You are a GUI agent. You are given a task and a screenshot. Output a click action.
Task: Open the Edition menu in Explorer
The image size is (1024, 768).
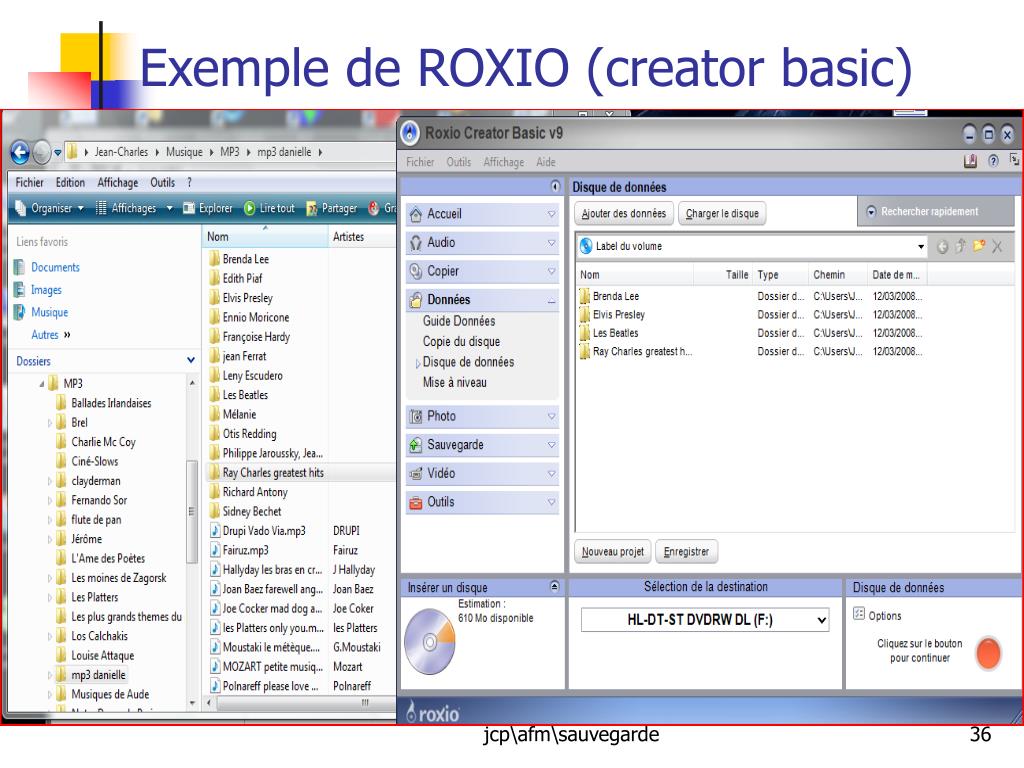coord(70,183)
